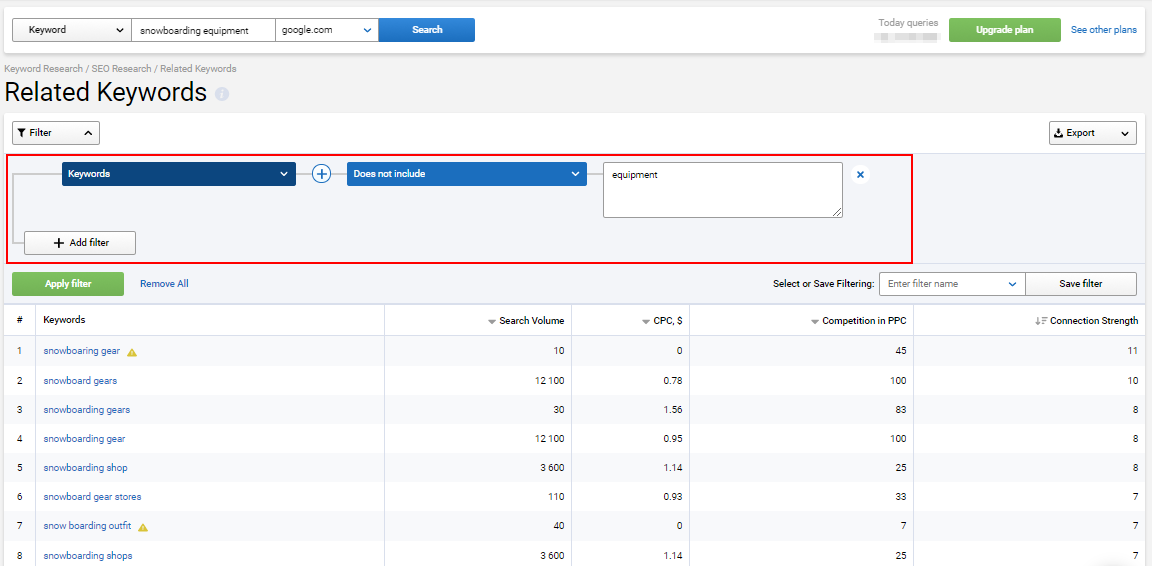Click warning icon next to snowboaring gear
The width and height of the screenshot is (1152, 566).
click(132, 352)
